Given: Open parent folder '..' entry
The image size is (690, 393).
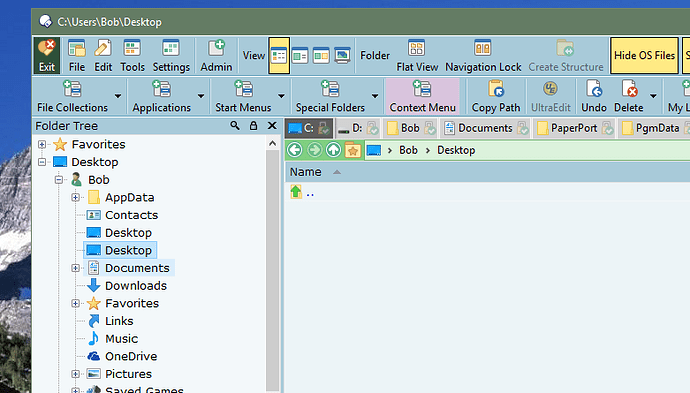Looking at the screenshot, I should (303, 192).
